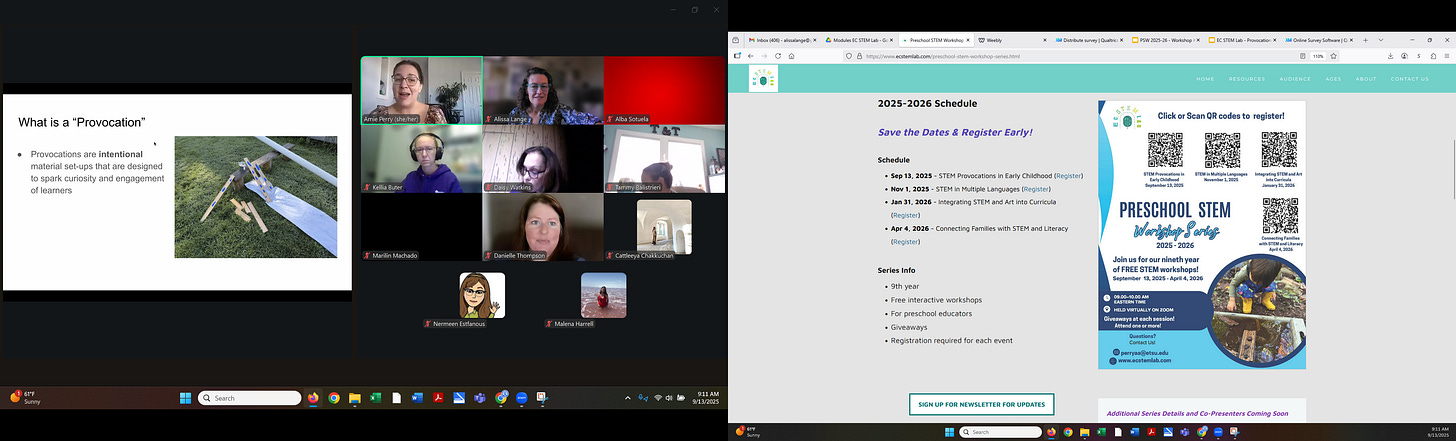
Task: Open the weather widget showing Sunny on left taskbar
Action: coord(25,397)
